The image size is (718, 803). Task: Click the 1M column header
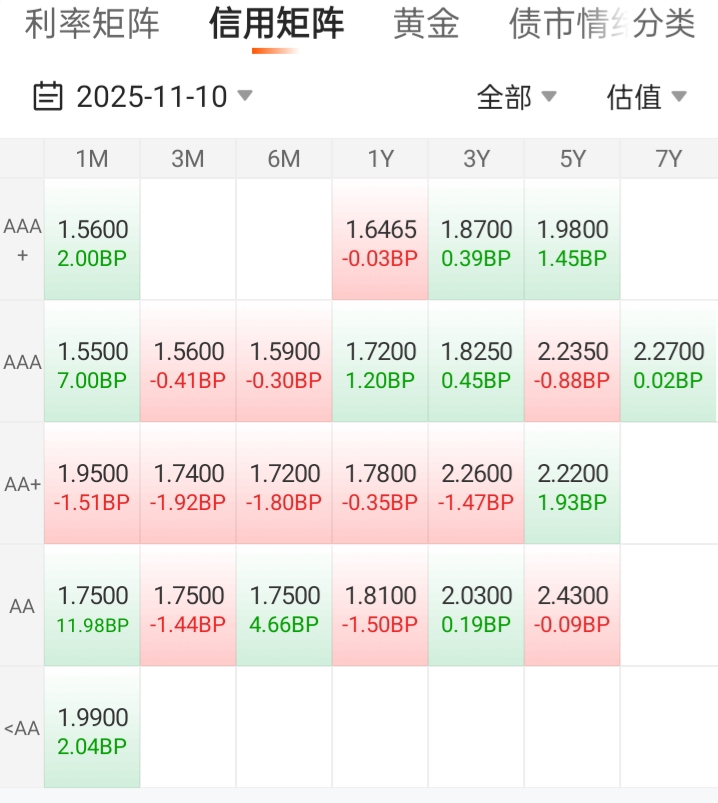[x=92, y=159]
